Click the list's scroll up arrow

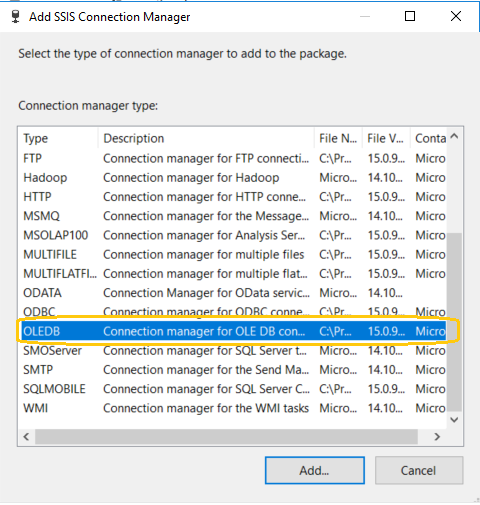[x=454, y=136]
